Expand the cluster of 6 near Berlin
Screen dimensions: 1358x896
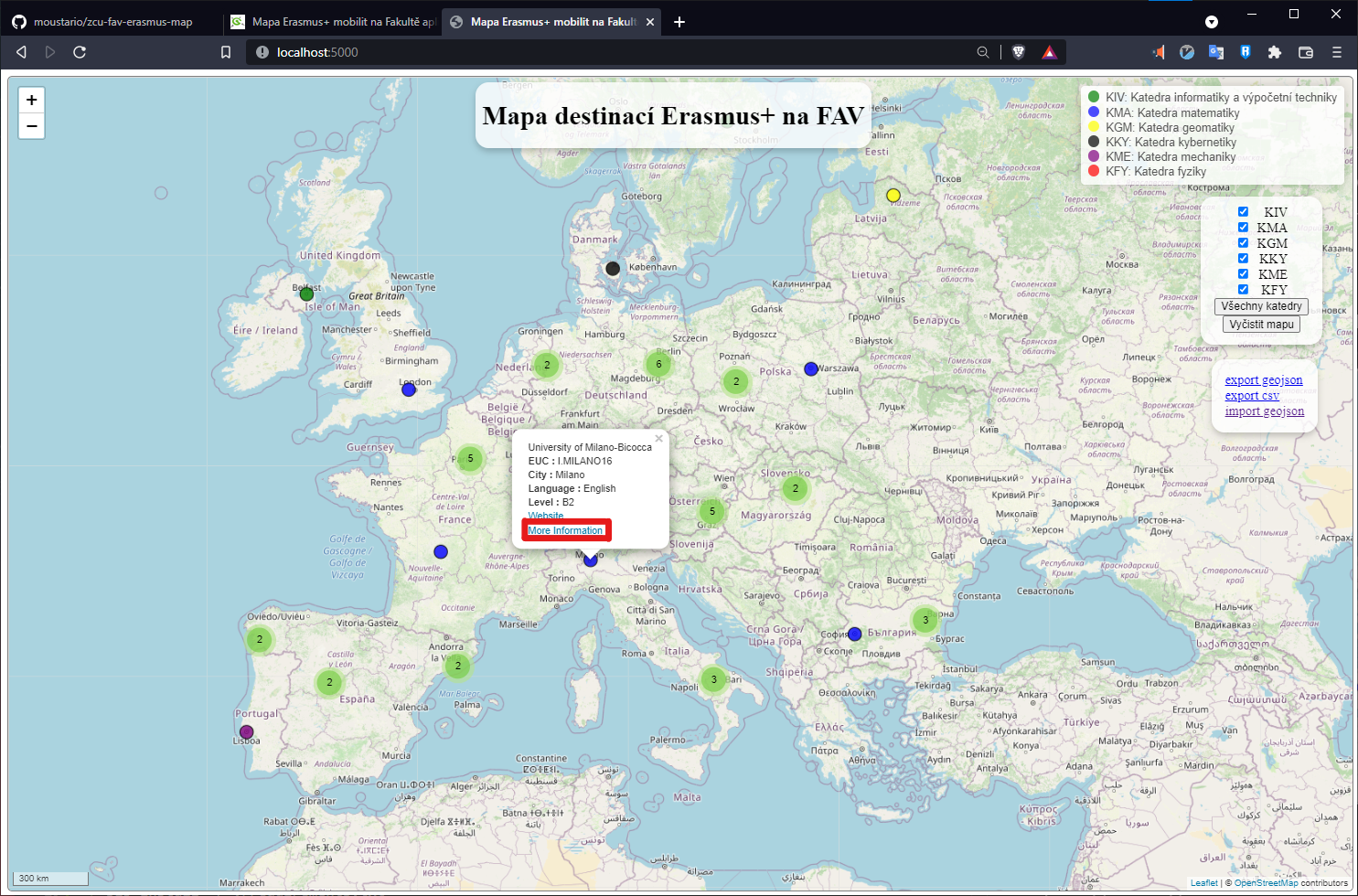(658, 364)
